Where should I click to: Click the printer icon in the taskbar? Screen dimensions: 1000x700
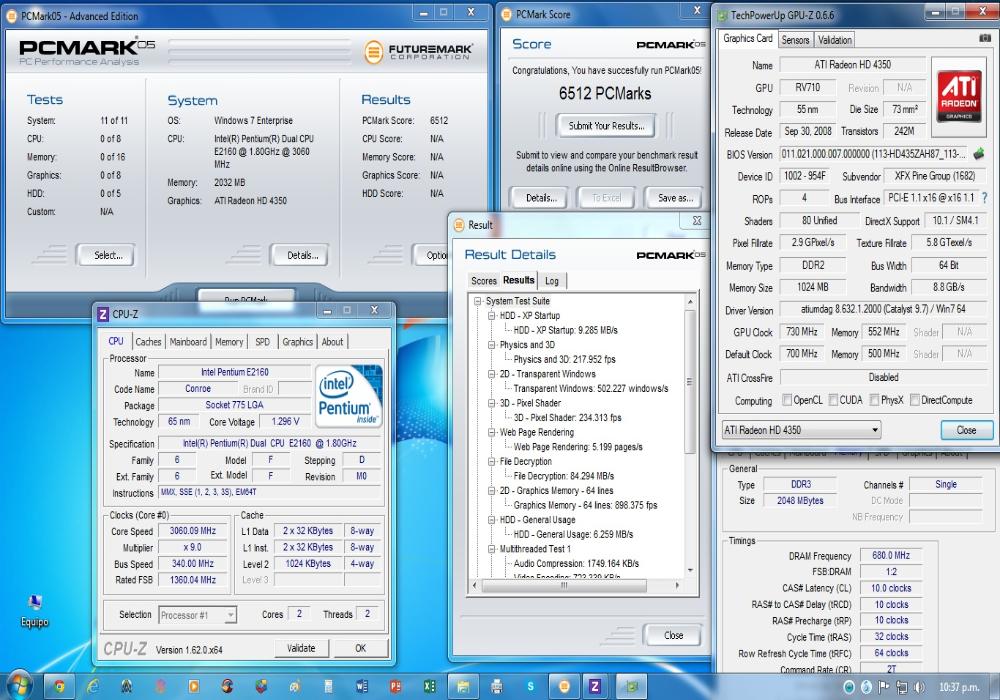(x=497, y=686)
